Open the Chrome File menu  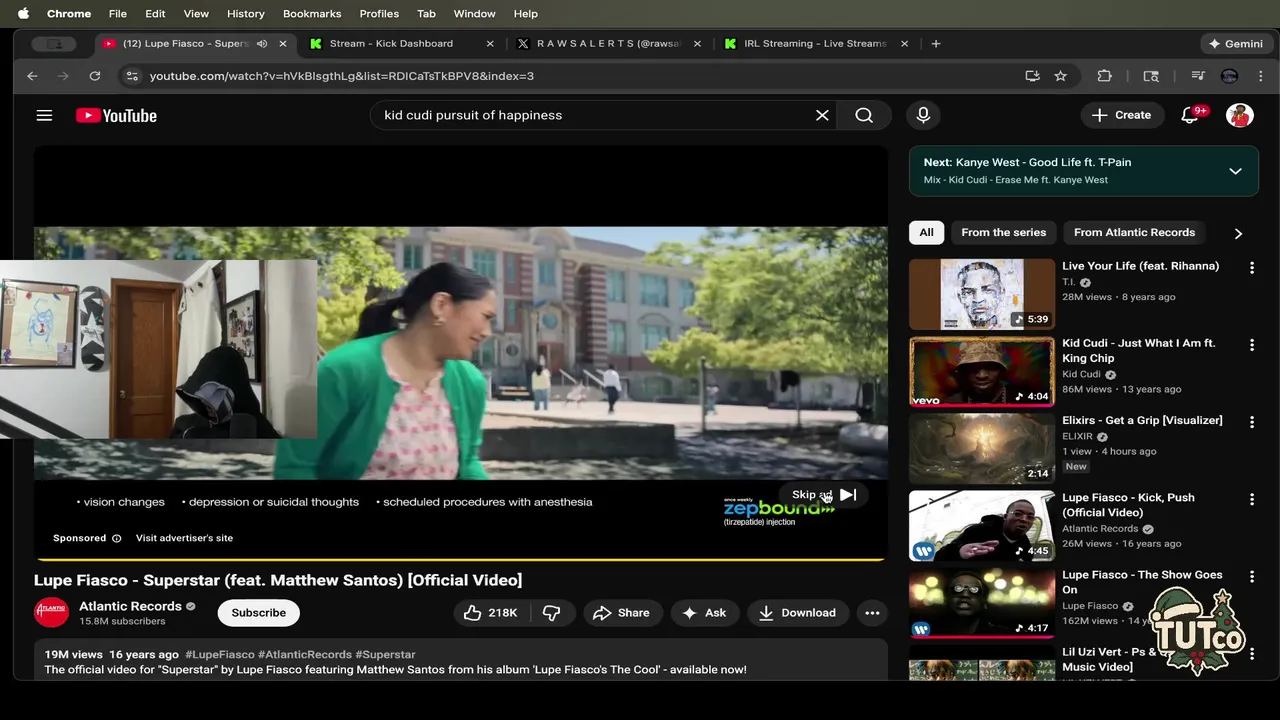click(117, 14)
